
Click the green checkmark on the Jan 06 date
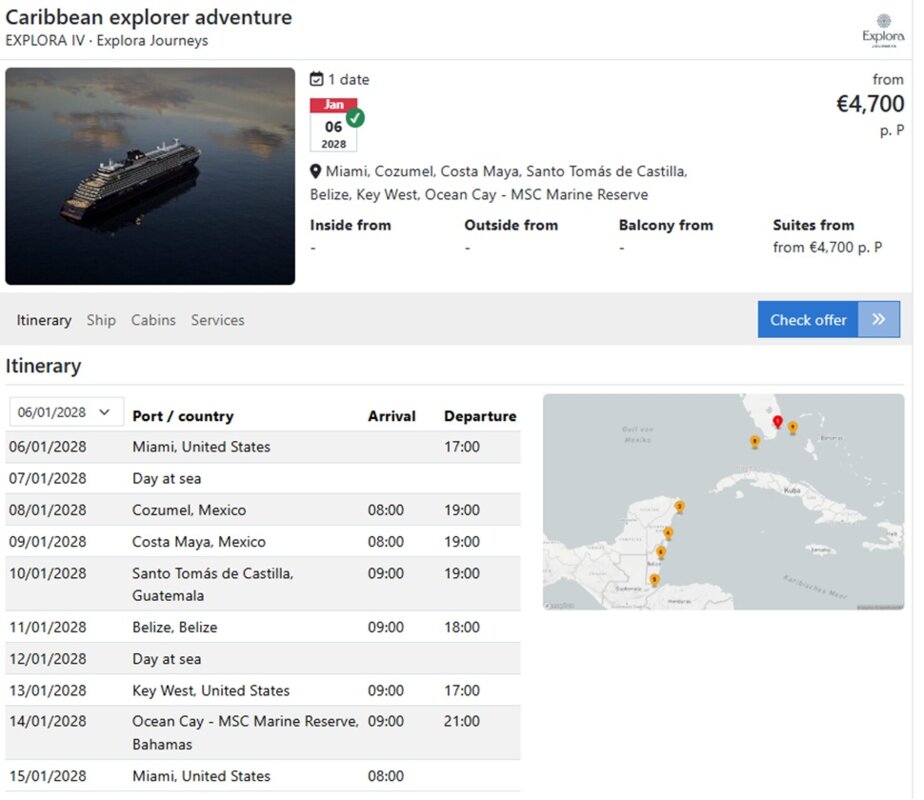355,118
